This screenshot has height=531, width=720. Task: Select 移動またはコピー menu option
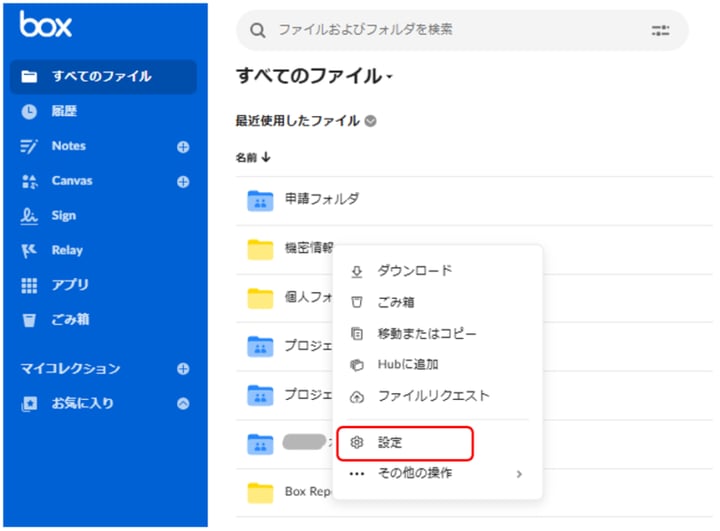coord(426,333)
